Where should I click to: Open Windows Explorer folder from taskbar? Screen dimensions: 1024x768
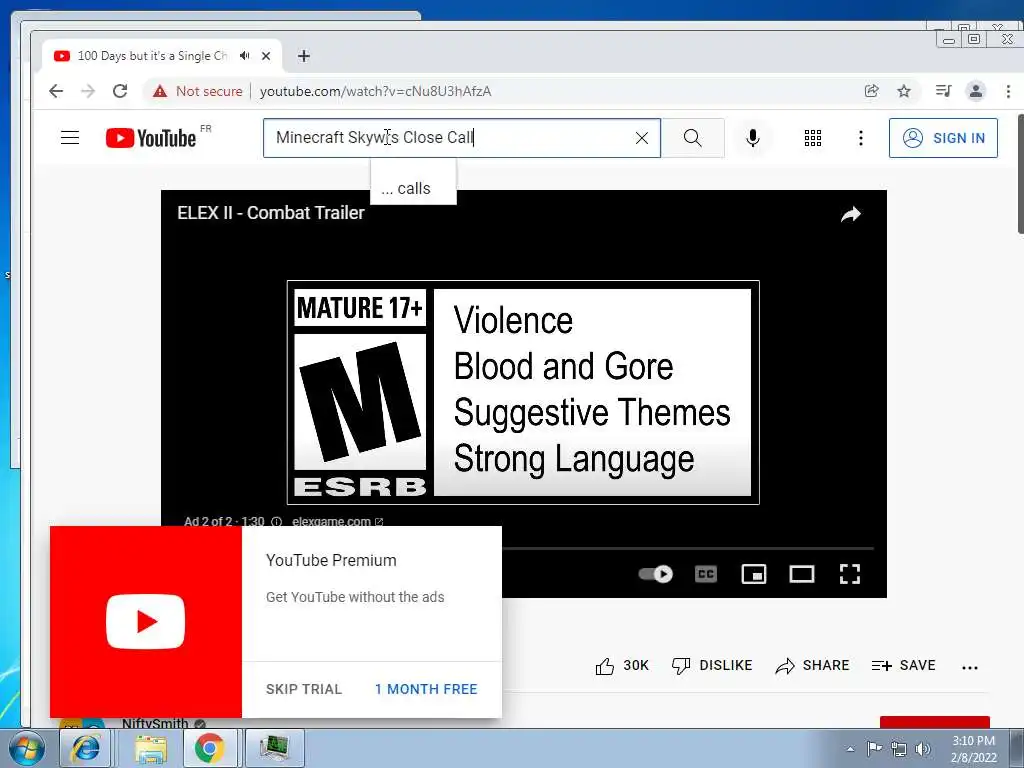pyautogui.click(x=151, y=748)
